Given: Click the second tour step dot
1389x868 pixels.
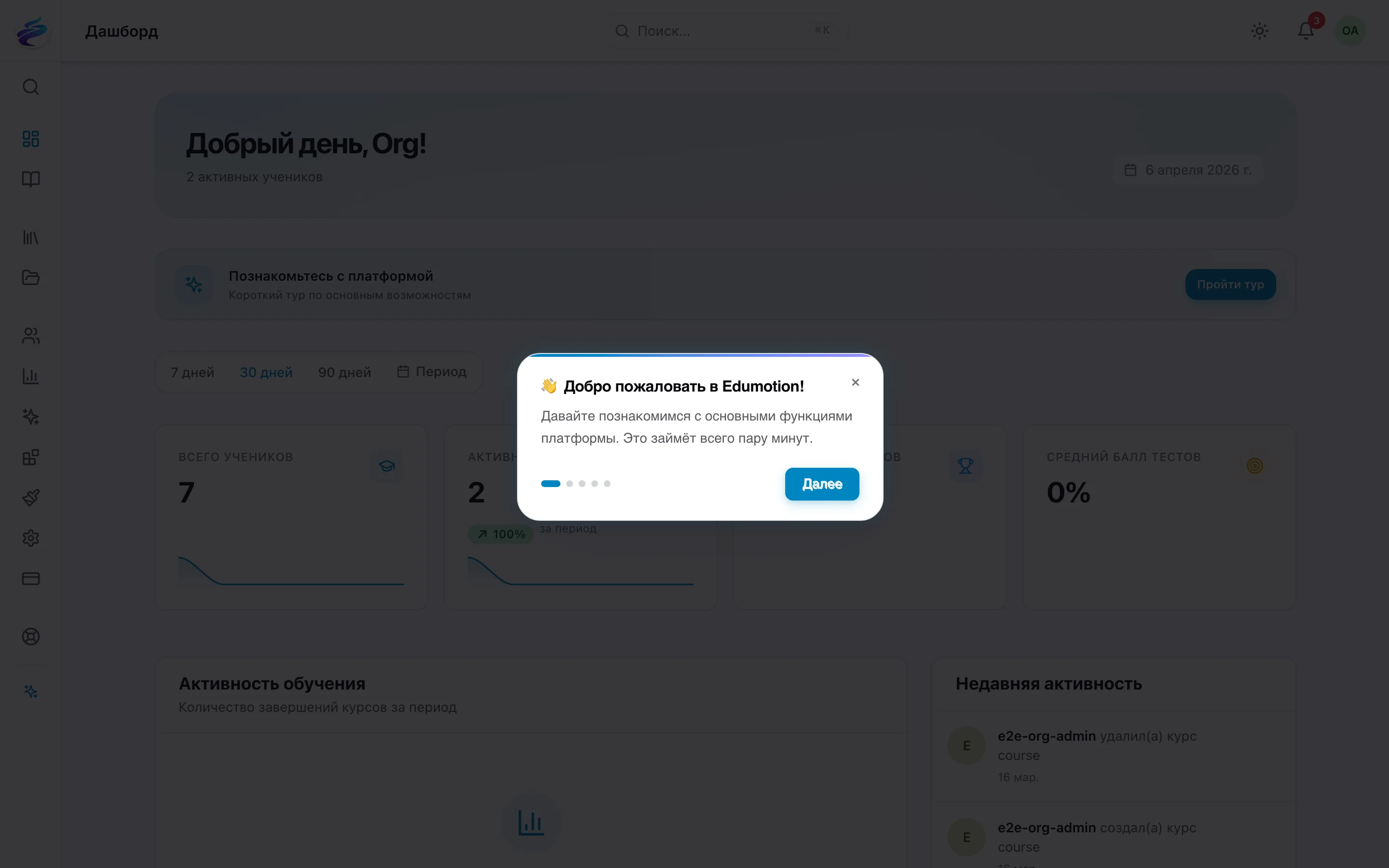Looking at the screenshot, I should [x=570, y=483].
